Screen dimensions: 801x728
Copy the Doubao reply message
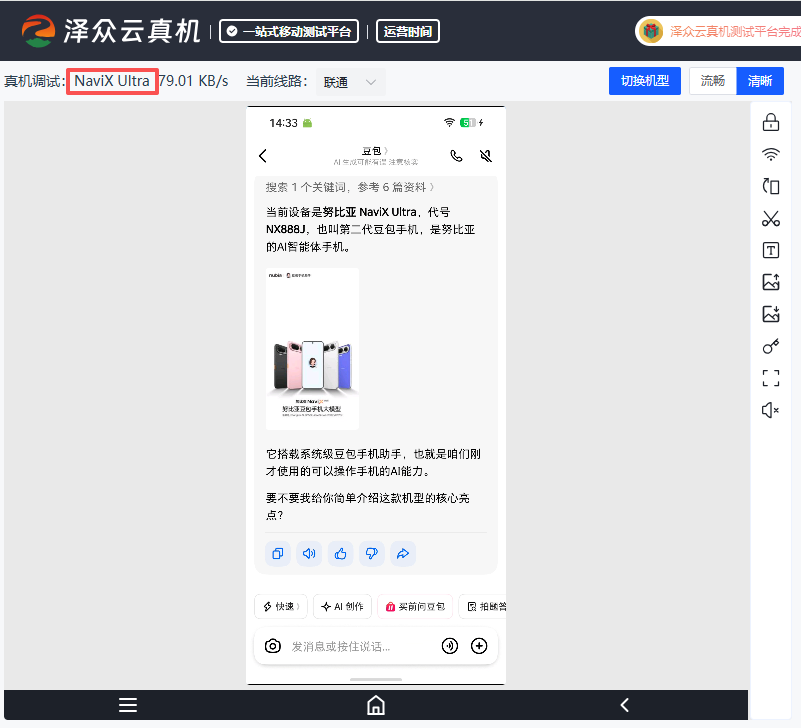pyautogui.click(x=278, y=553)
